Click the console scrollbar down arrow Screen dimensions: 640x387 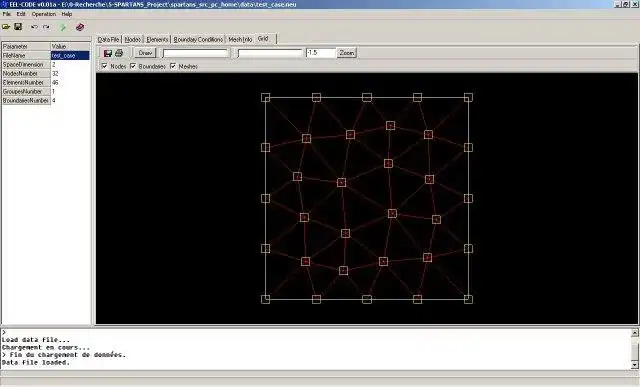pyautogui.click(x=635, y=365)
